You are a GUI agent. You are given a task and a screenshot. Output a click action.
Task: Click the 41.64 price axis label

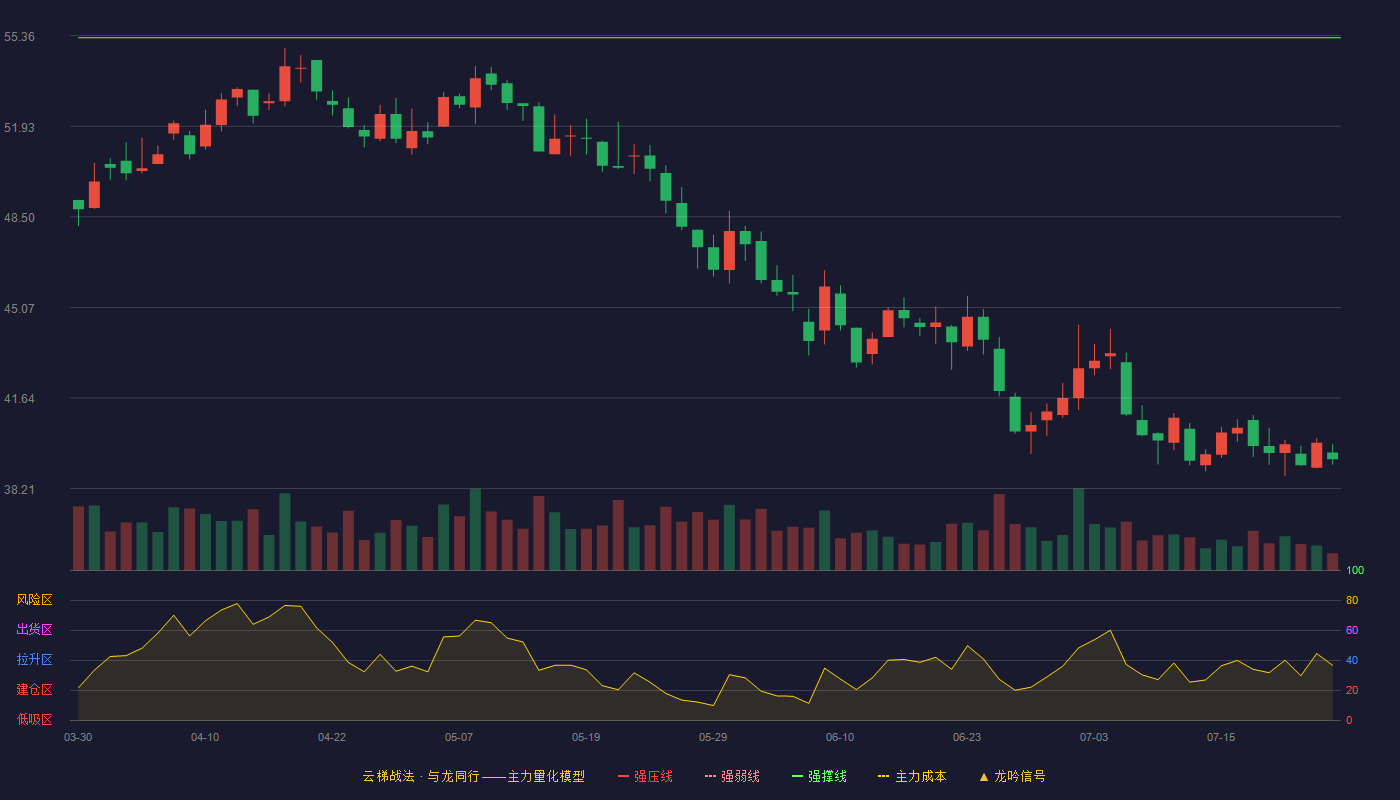coord(19,399)
